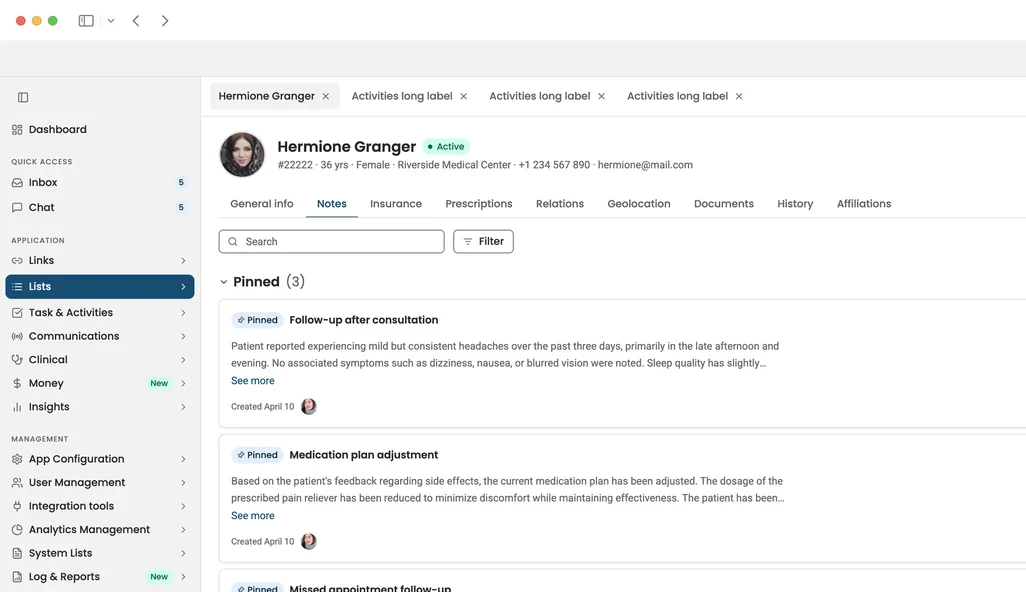Click the Active status badge
The height and width of the screenshot is (592, 1026).
(446, 147)
